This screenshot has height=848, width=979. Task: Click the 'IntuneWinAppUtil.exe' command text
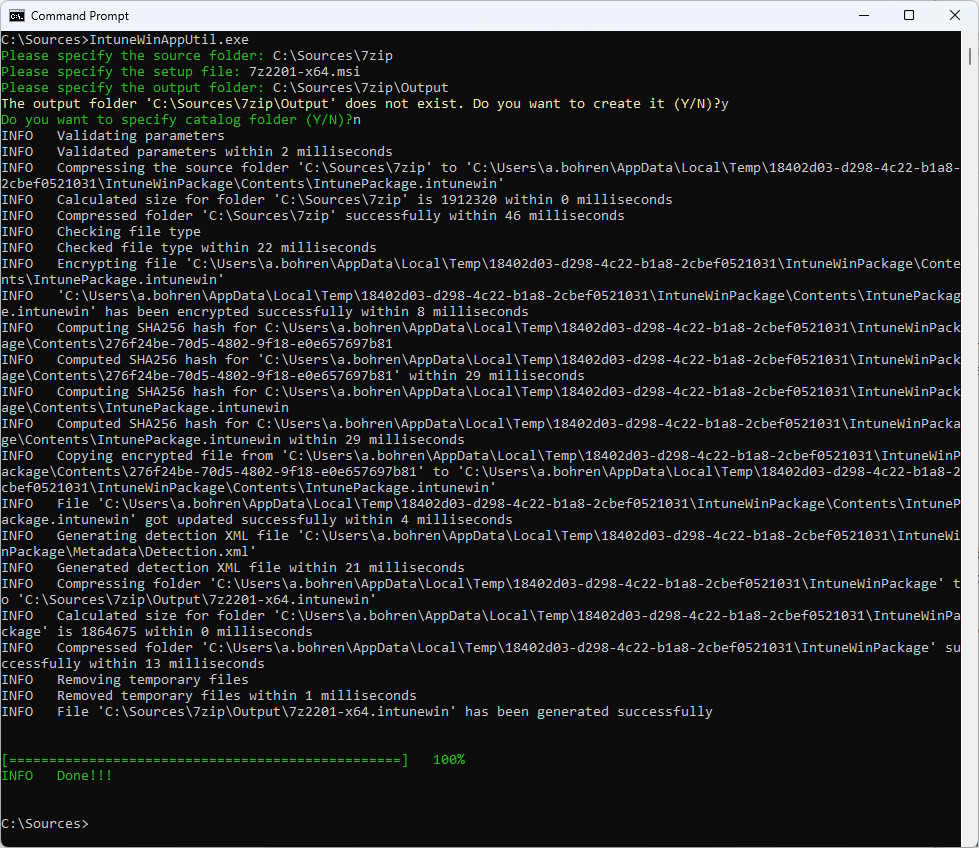pos(169,39)
